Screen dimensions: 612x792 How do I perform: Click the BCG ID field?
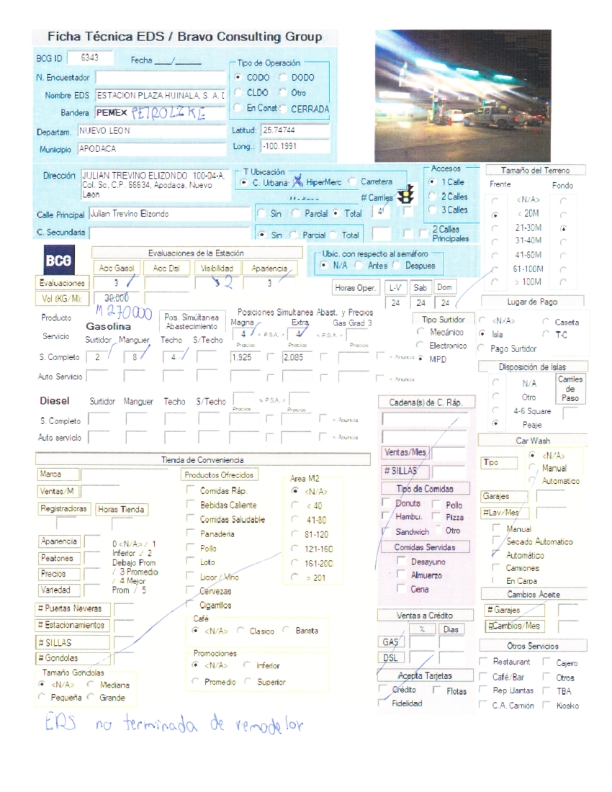point(90,58)
